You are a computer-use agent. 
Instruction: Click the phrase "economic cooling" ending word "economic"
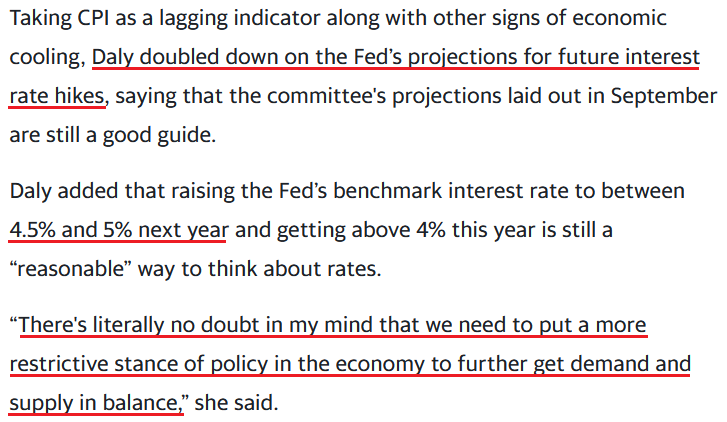pos(620,19)
